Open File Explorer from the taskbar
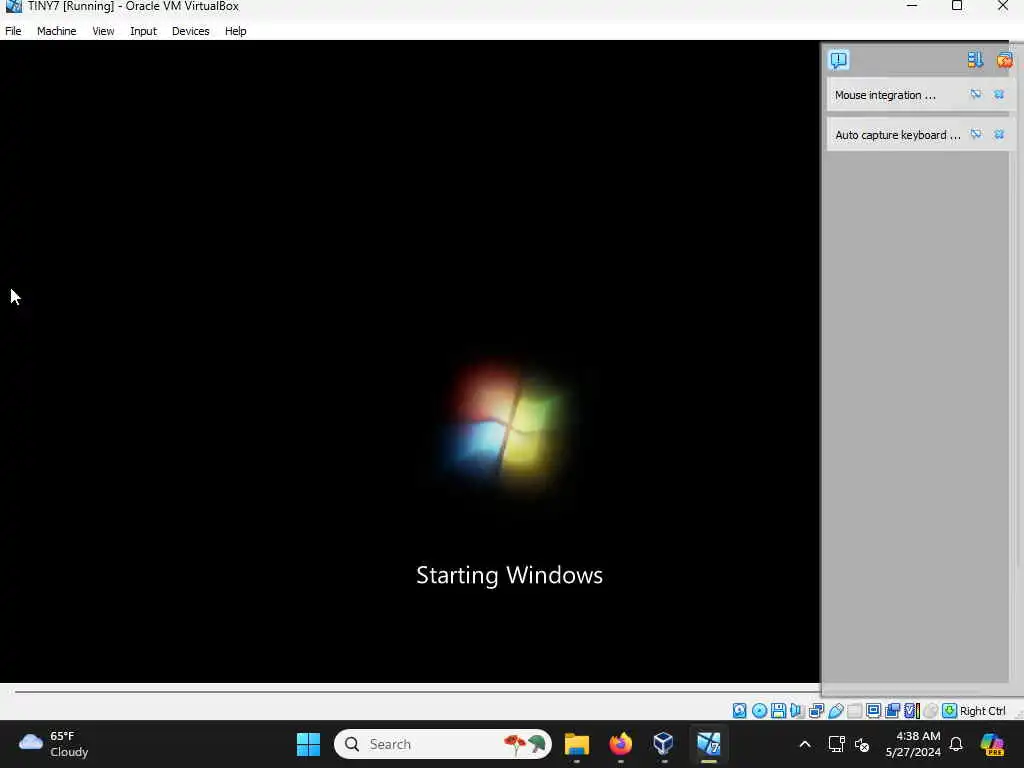This screenshot has height=768, width=1024. point(577,744)
